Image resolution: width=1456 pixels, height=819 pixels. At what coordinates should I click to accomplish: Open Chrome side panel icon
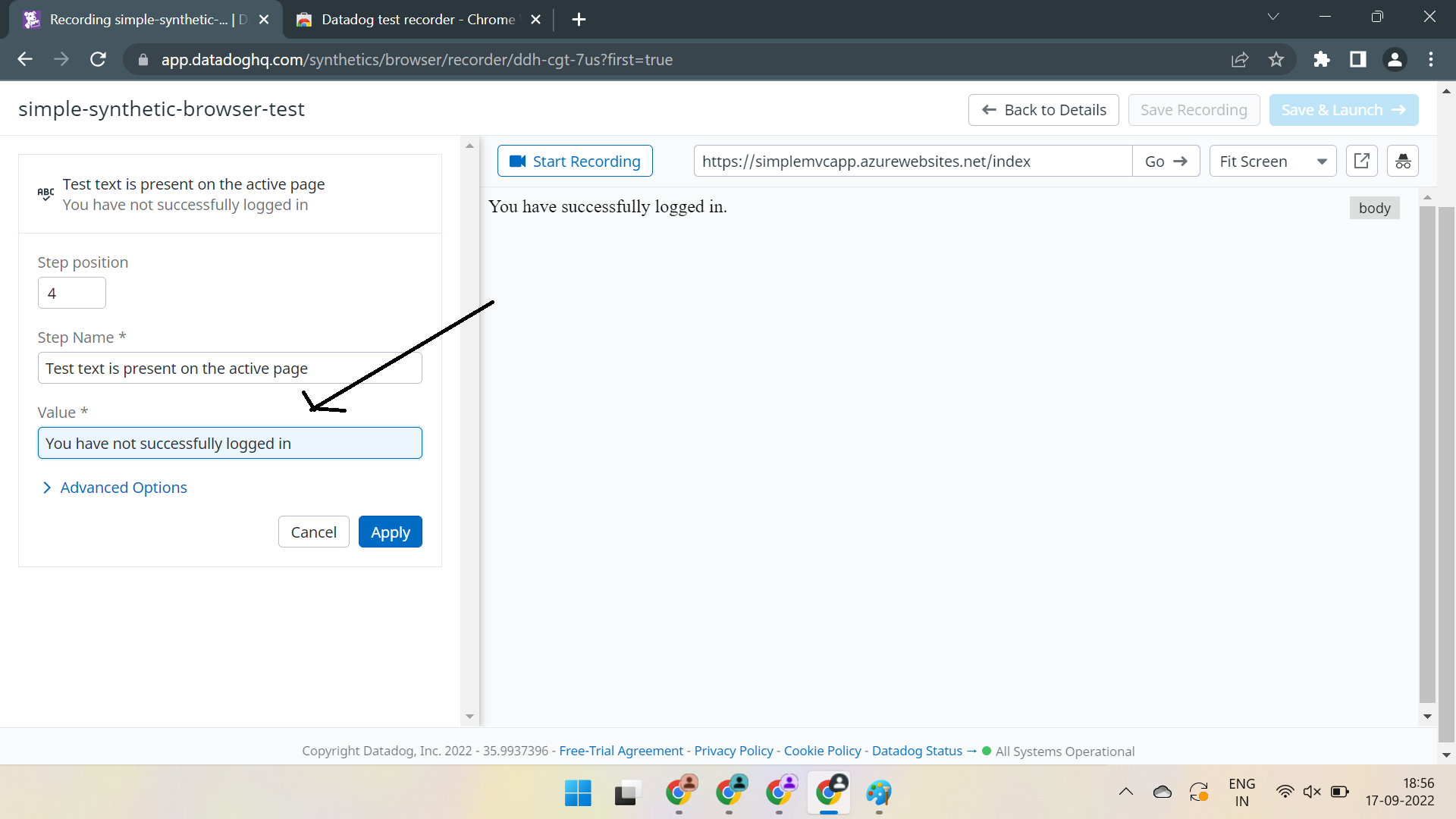tap(1357, 59)
